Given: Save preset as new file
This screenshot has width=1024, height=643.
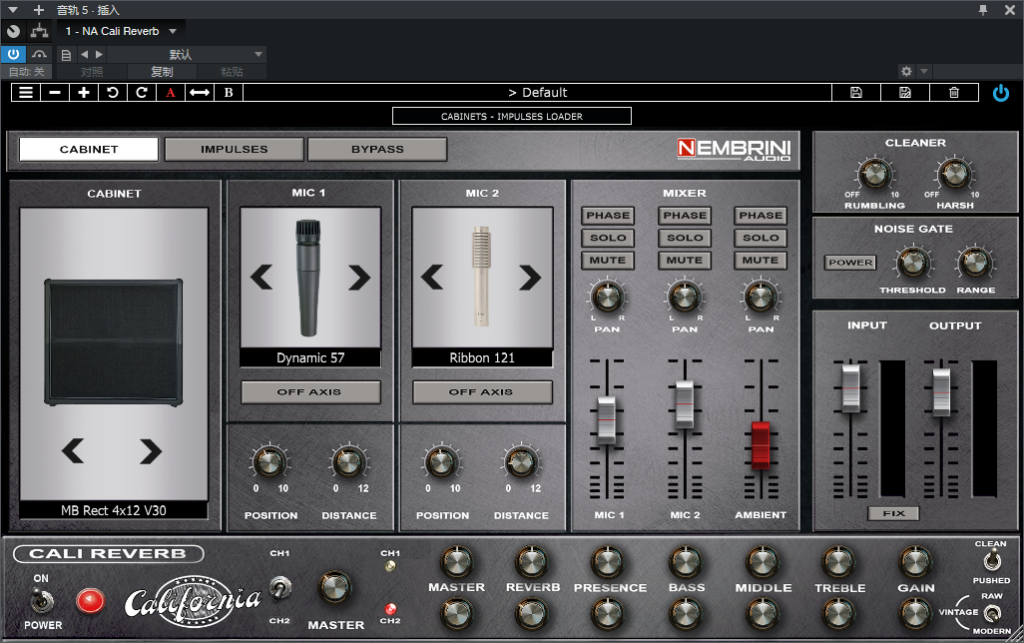Looking at the screenshot, I should pyautogui.click(x=905, y=93).
